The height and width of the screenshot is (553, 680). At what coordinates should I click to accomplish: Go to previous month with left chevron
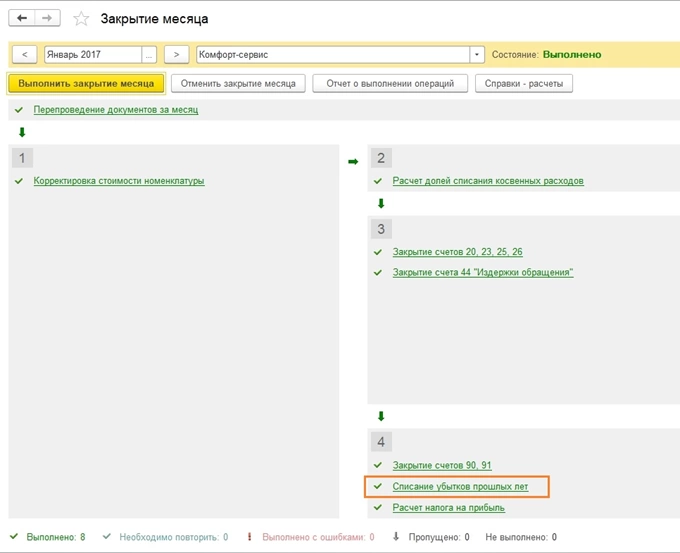click(x=24, y=55)
